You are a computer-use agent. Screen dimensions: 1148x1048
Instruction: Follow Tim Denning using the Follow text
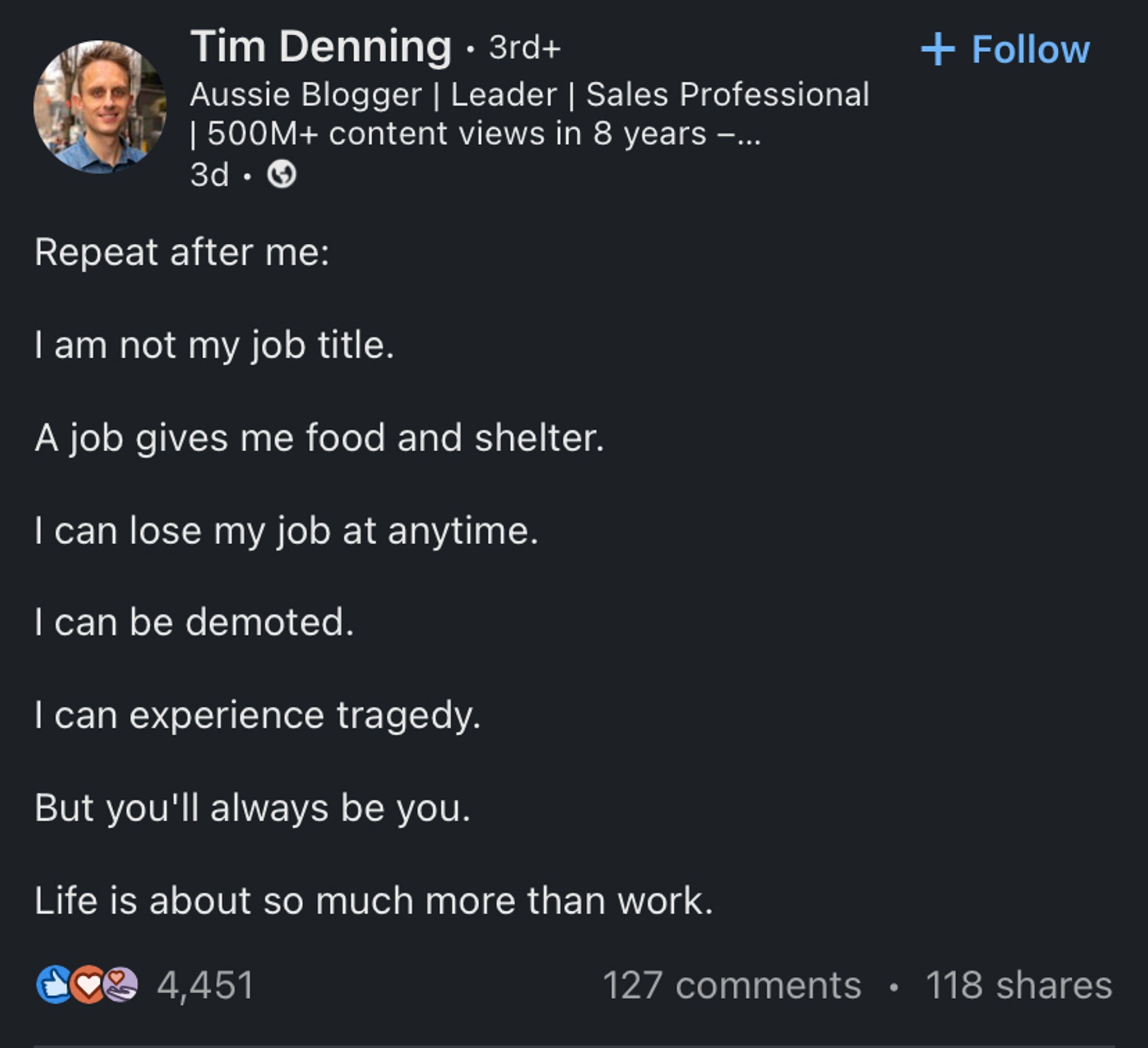(x=1031, y=49)
